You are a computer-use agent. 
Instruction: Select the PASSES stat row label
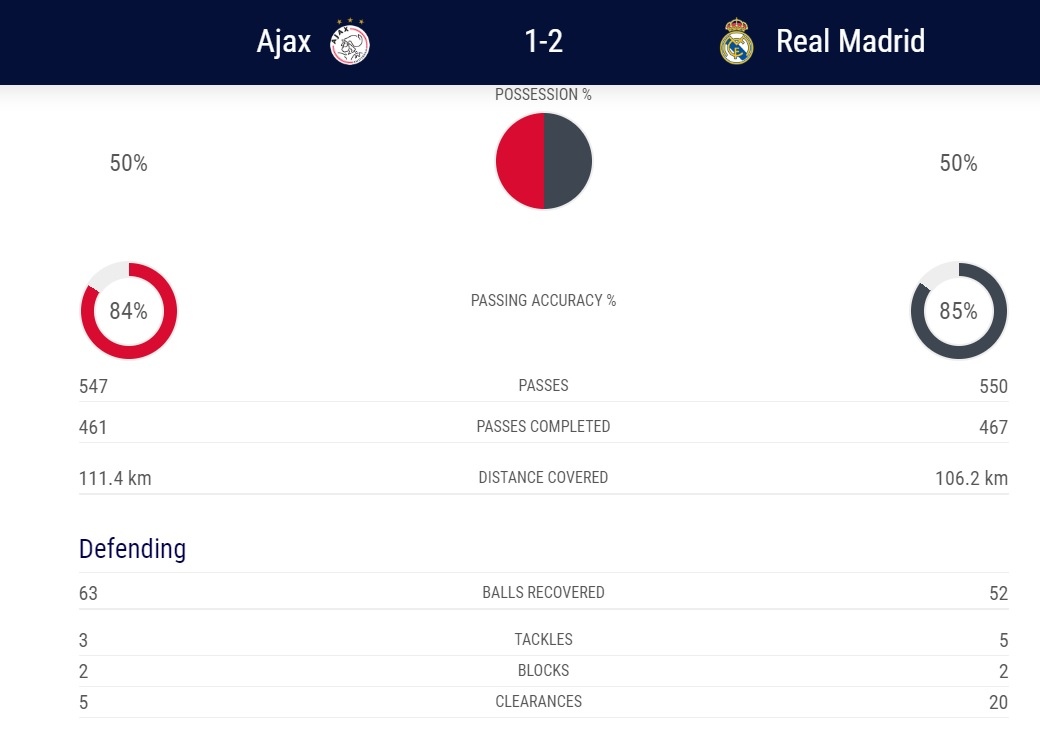[x=543, y=385]
